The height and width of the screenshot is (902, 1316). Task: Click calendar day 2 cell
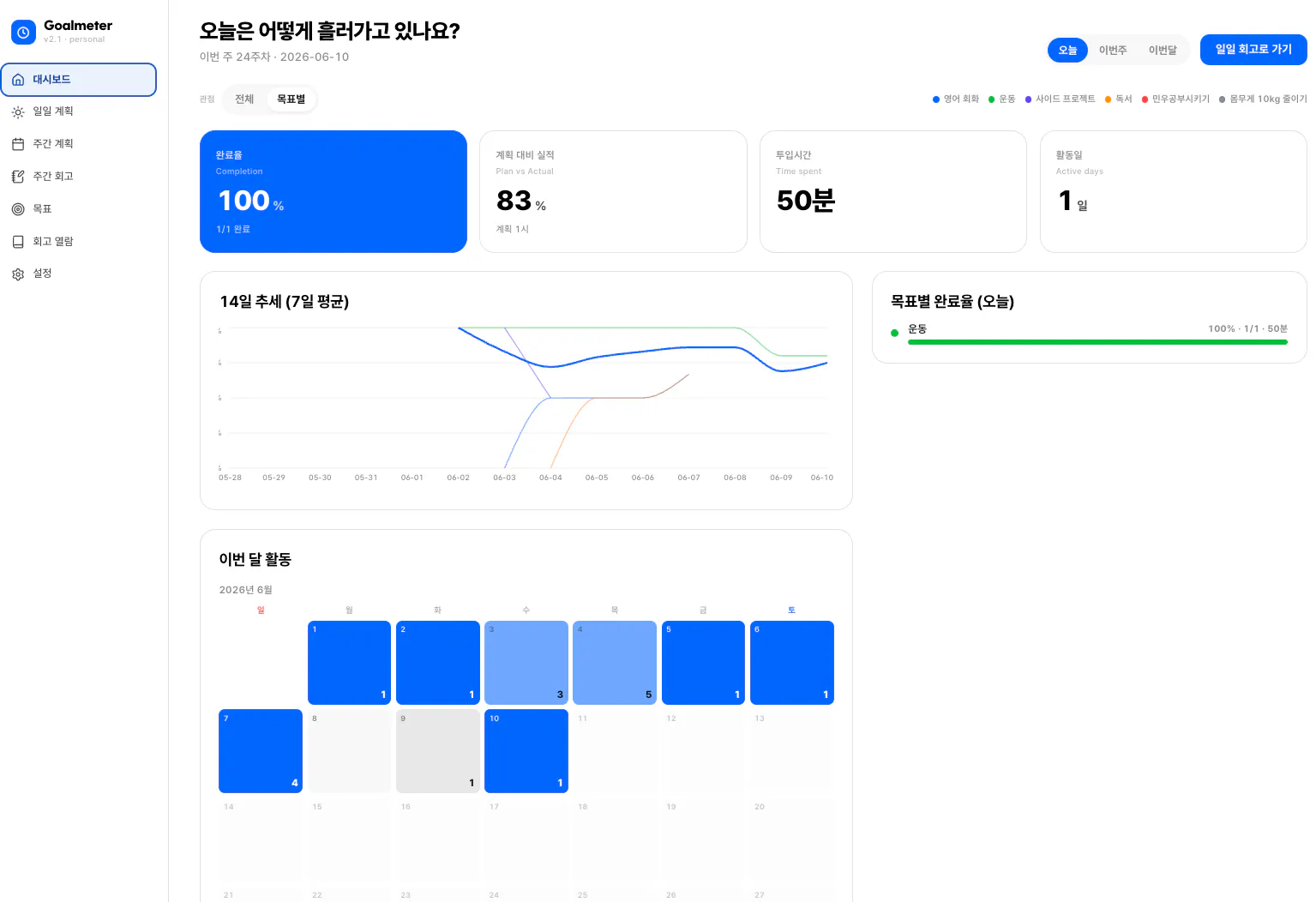point(438,663)
